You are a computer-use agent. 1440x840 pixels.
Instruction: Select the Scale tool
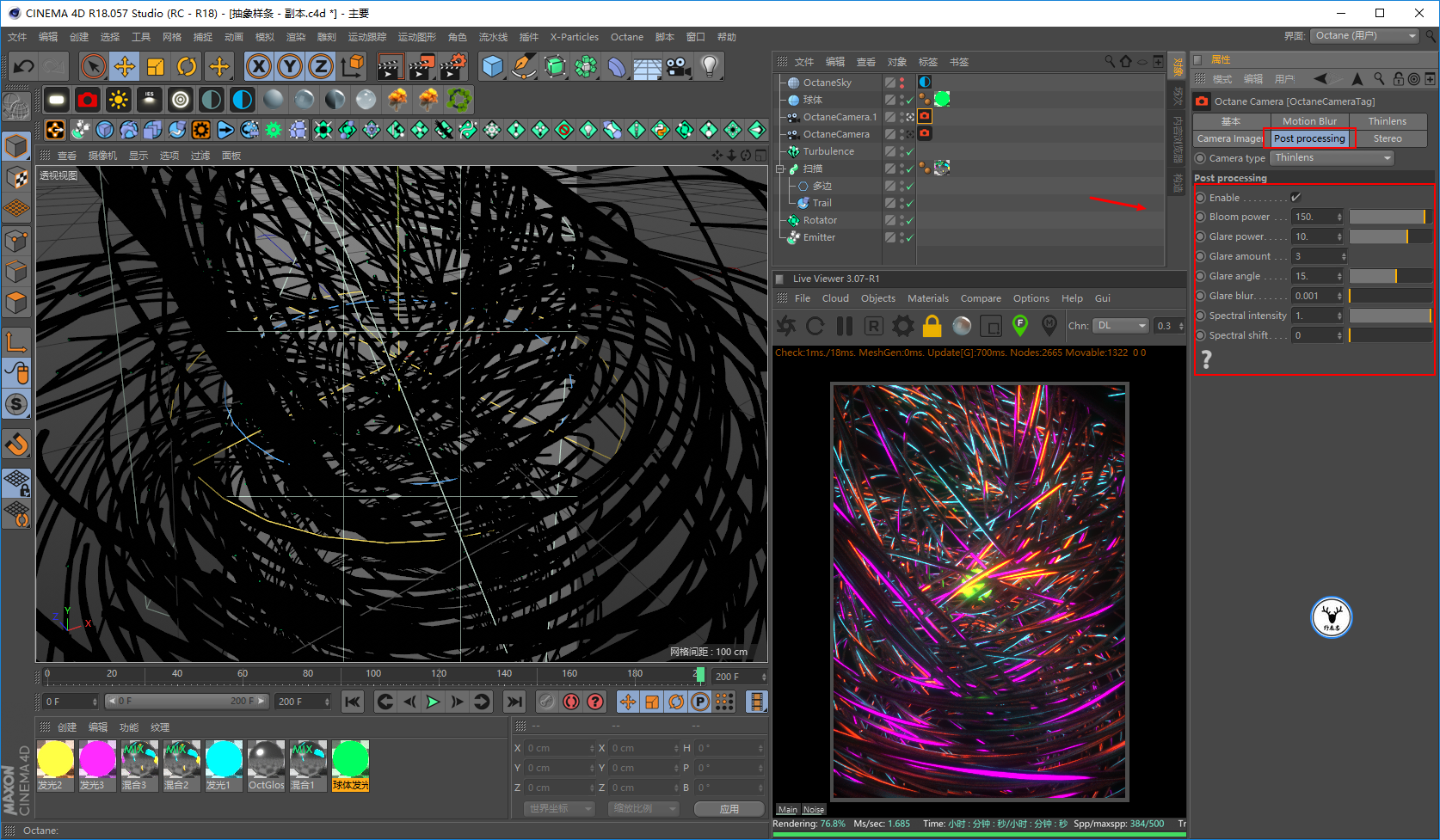(156, 66)
